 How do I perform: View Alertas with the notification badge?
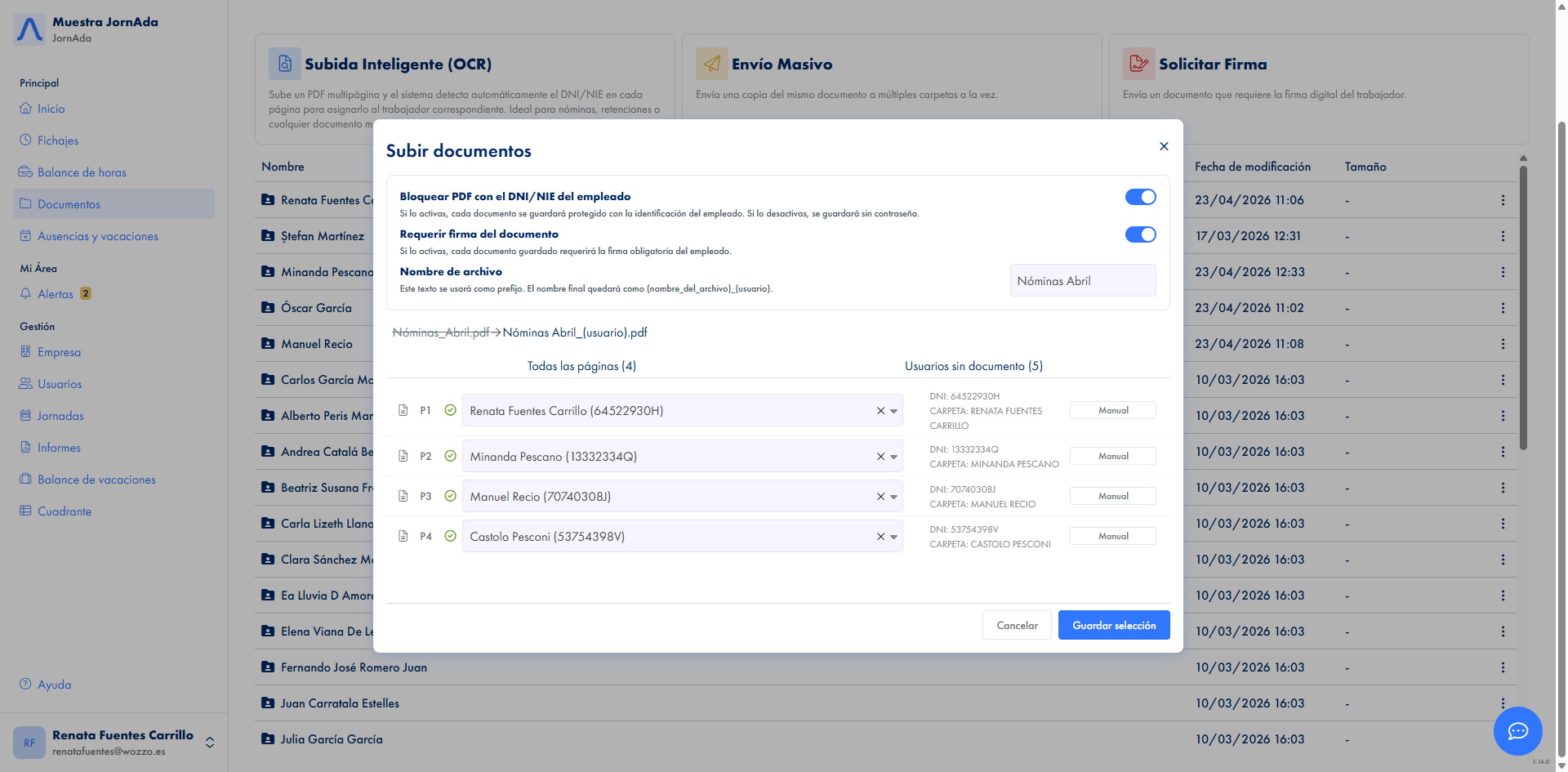[x=55, y=293]
